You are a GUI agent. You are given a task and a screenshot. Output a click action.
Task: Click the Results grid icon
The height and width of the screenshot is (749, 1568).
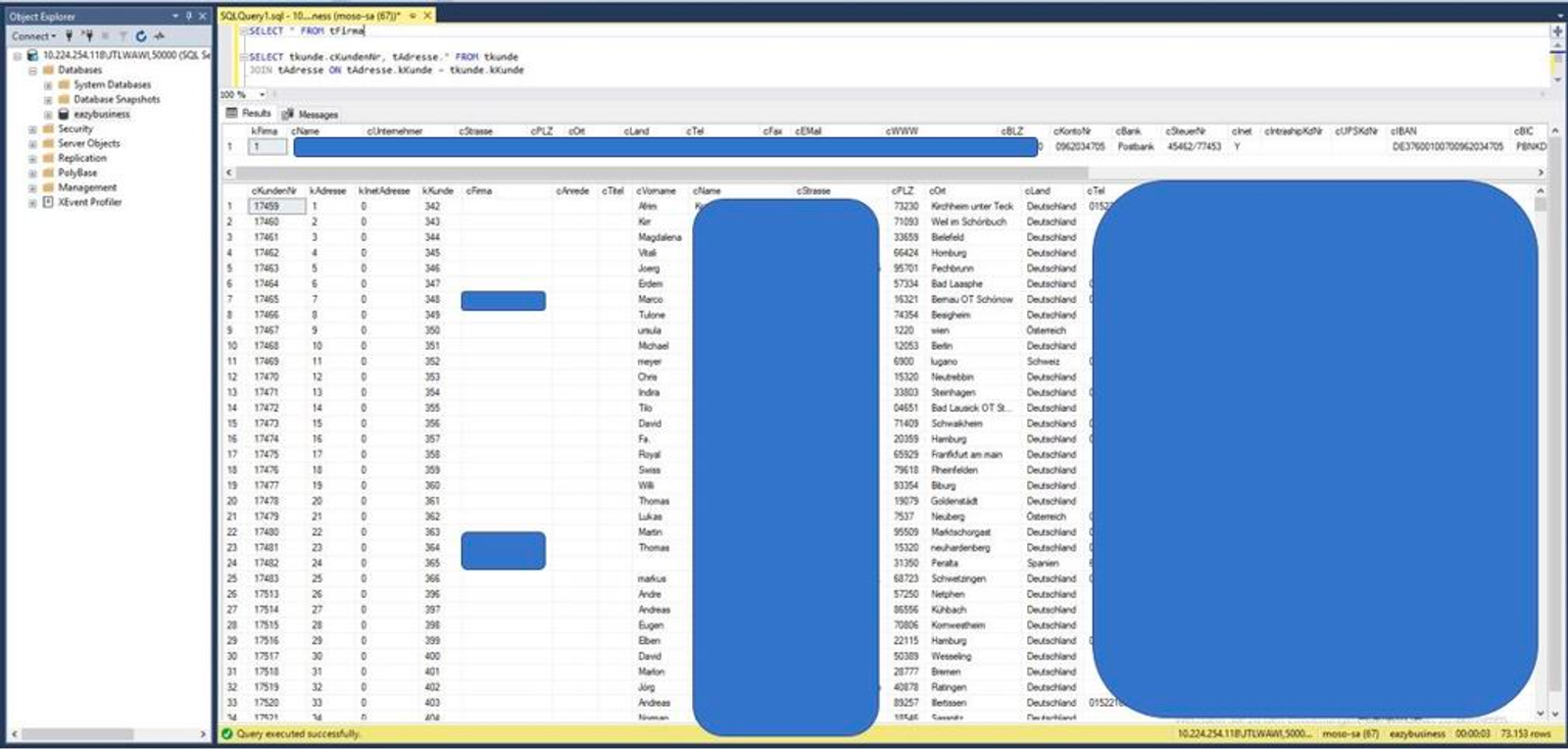coord(232,113)
